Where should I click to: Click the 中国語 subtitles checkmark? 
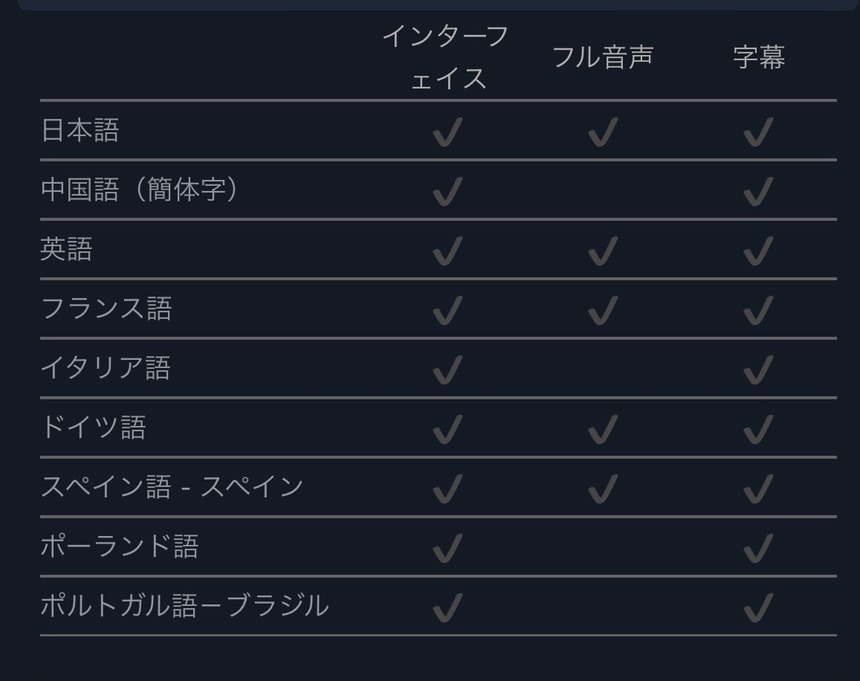(x=759, y=191)
